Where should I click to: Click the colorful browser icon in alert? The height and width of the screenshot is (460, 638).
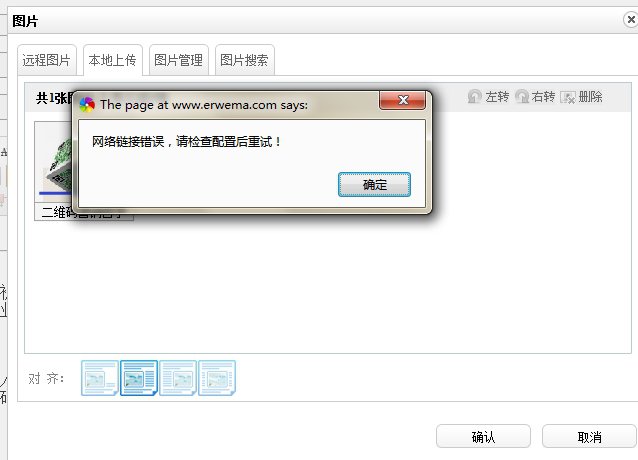87,105
